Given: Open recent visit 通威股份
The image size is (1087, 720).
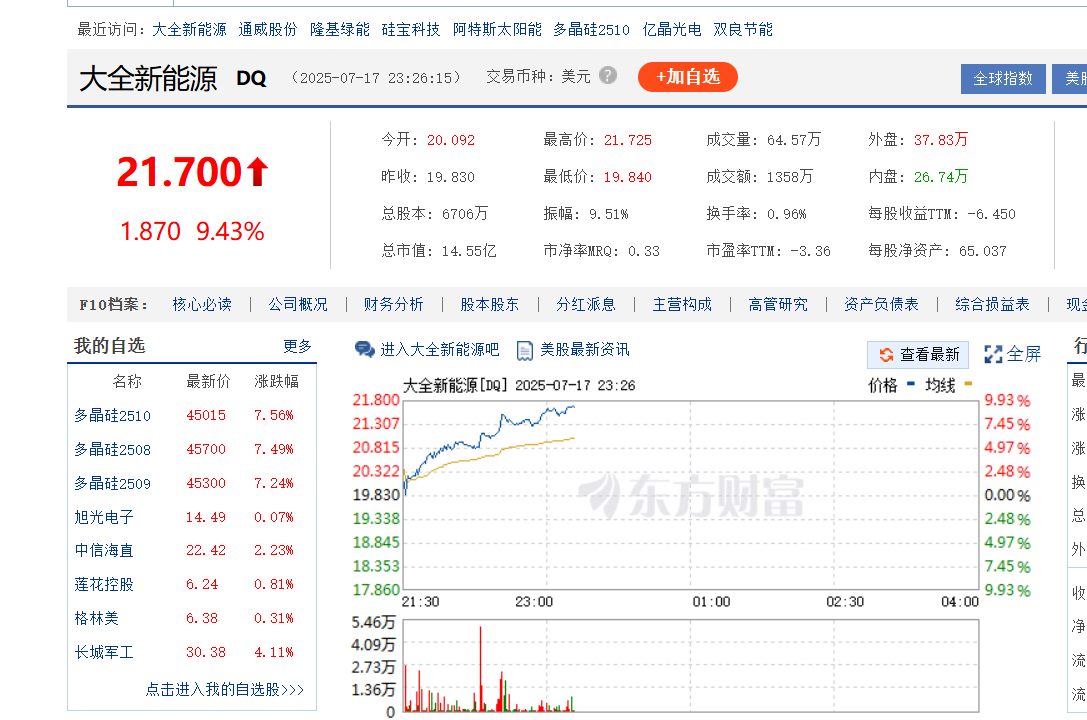Looking at the screenshot, I should (268, 30).
